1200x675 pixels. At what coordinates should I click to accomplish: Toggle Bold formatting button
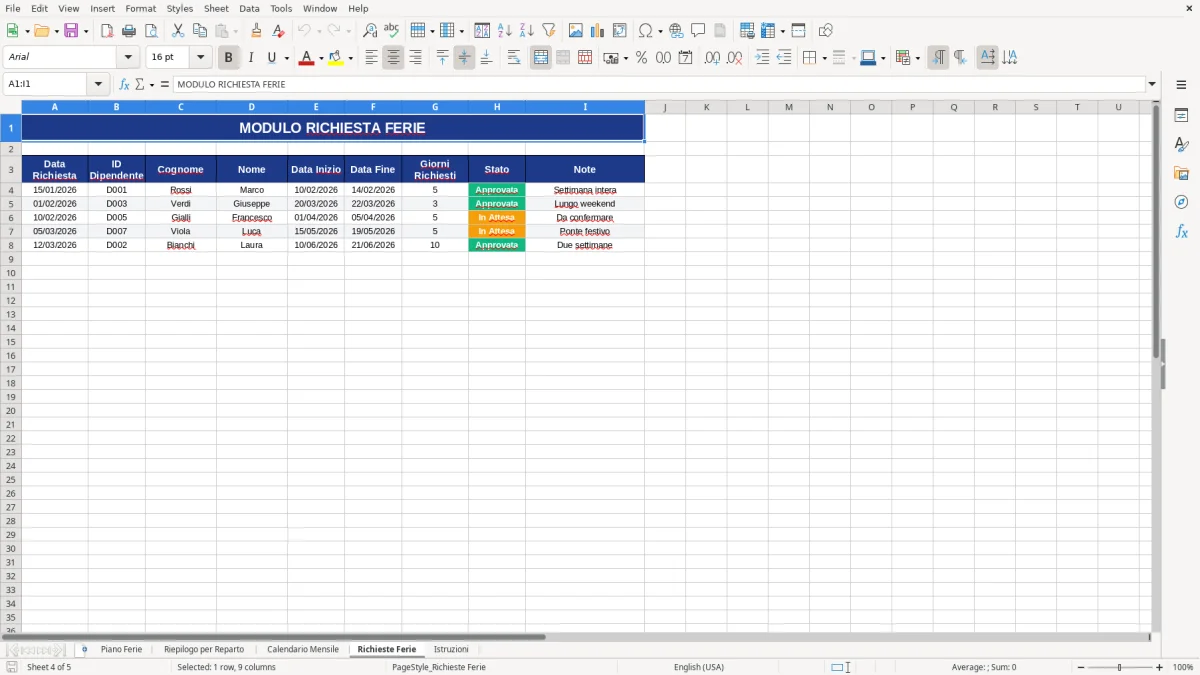pos(229,58)
